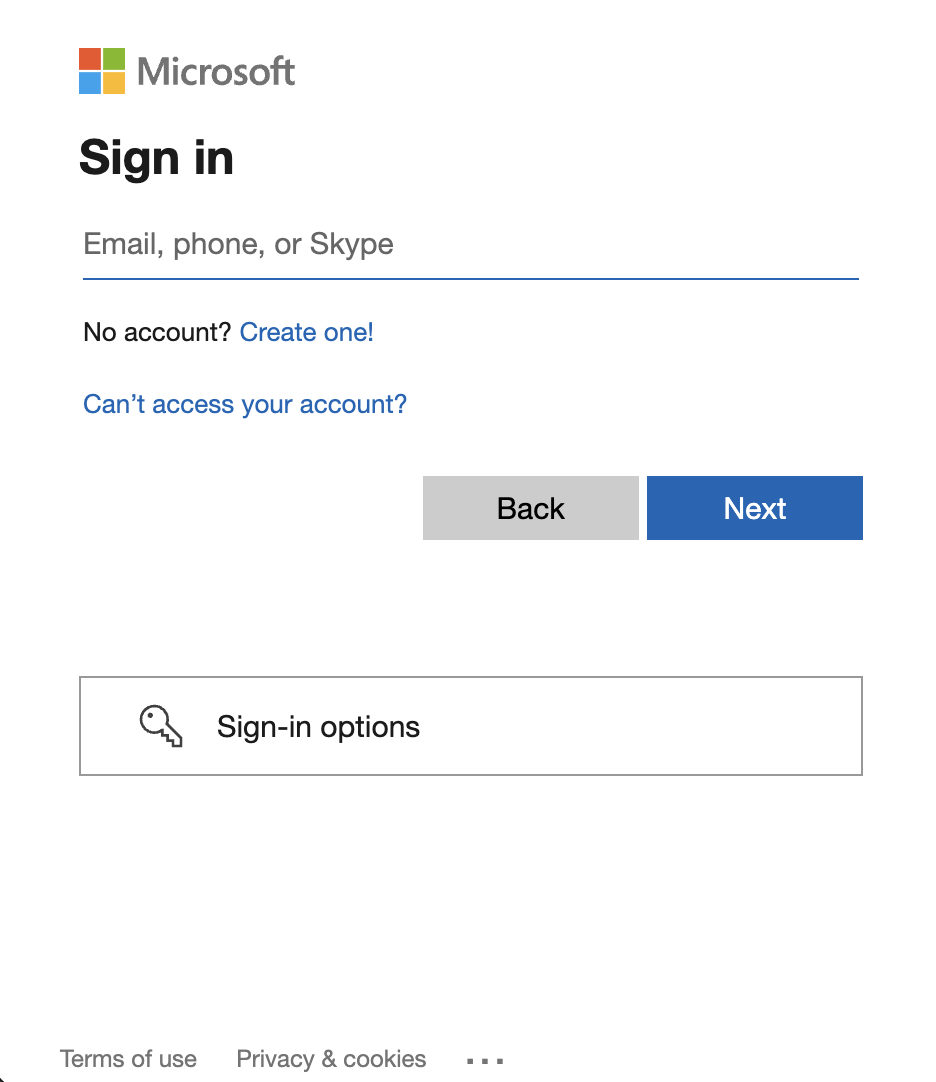Open Privacy & cookies footer link
The height and width of the screenshot is (1082, 936).
point(331,1059)
